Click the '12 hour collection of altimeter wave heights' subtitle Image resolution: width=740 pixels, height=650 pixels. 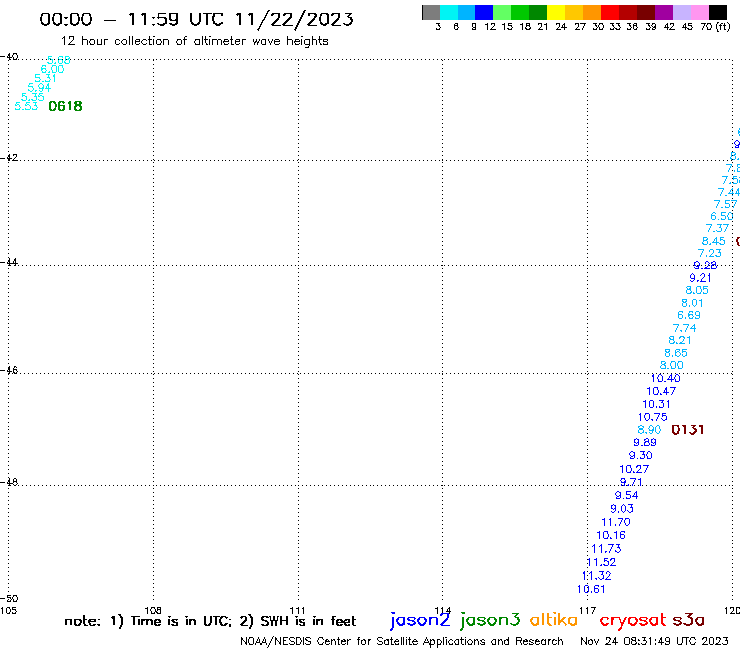(195, 41)
